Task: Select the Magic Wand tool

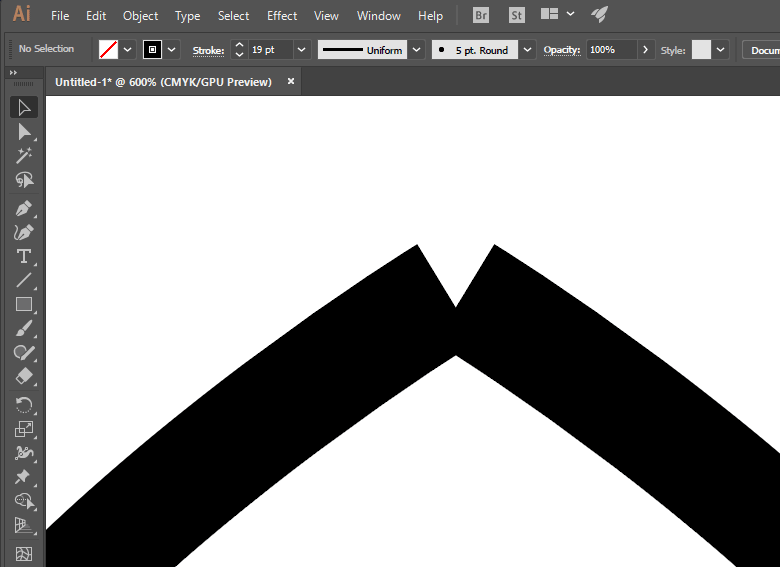Action: coord(24,156)
